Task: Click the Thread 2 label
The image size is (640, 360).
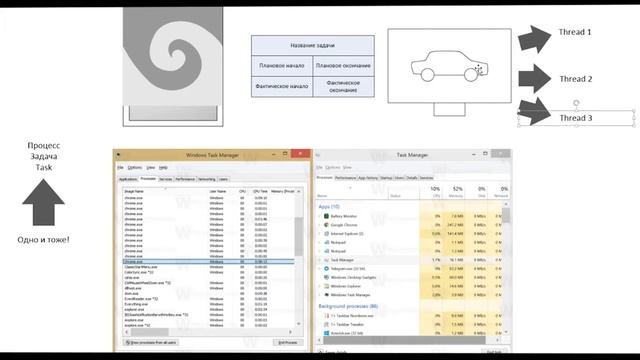Action: tap(576, 79)
